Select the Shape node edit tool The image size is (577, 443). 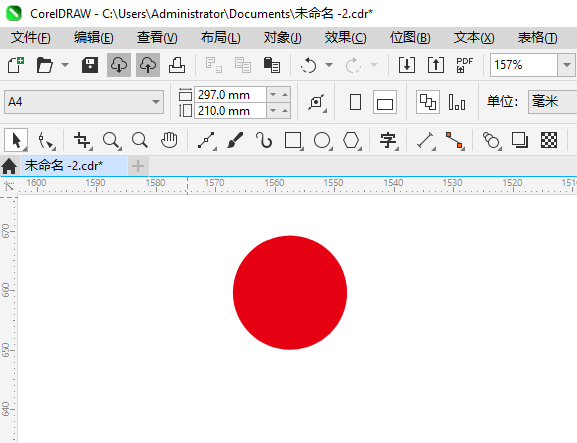pyautogui.click(x=46, y=141)
